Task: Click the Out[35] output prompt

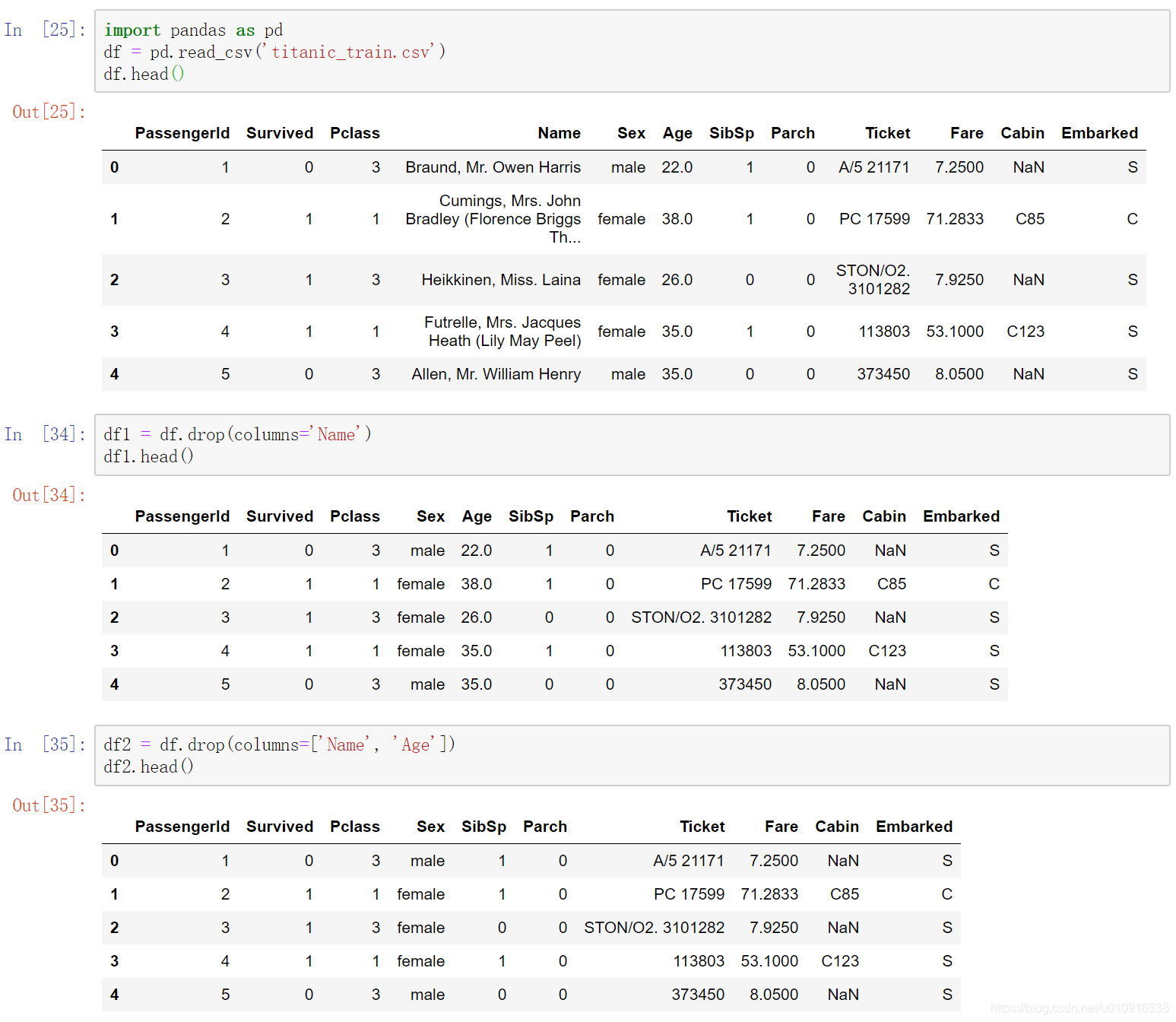Action: tap(49, 805)
